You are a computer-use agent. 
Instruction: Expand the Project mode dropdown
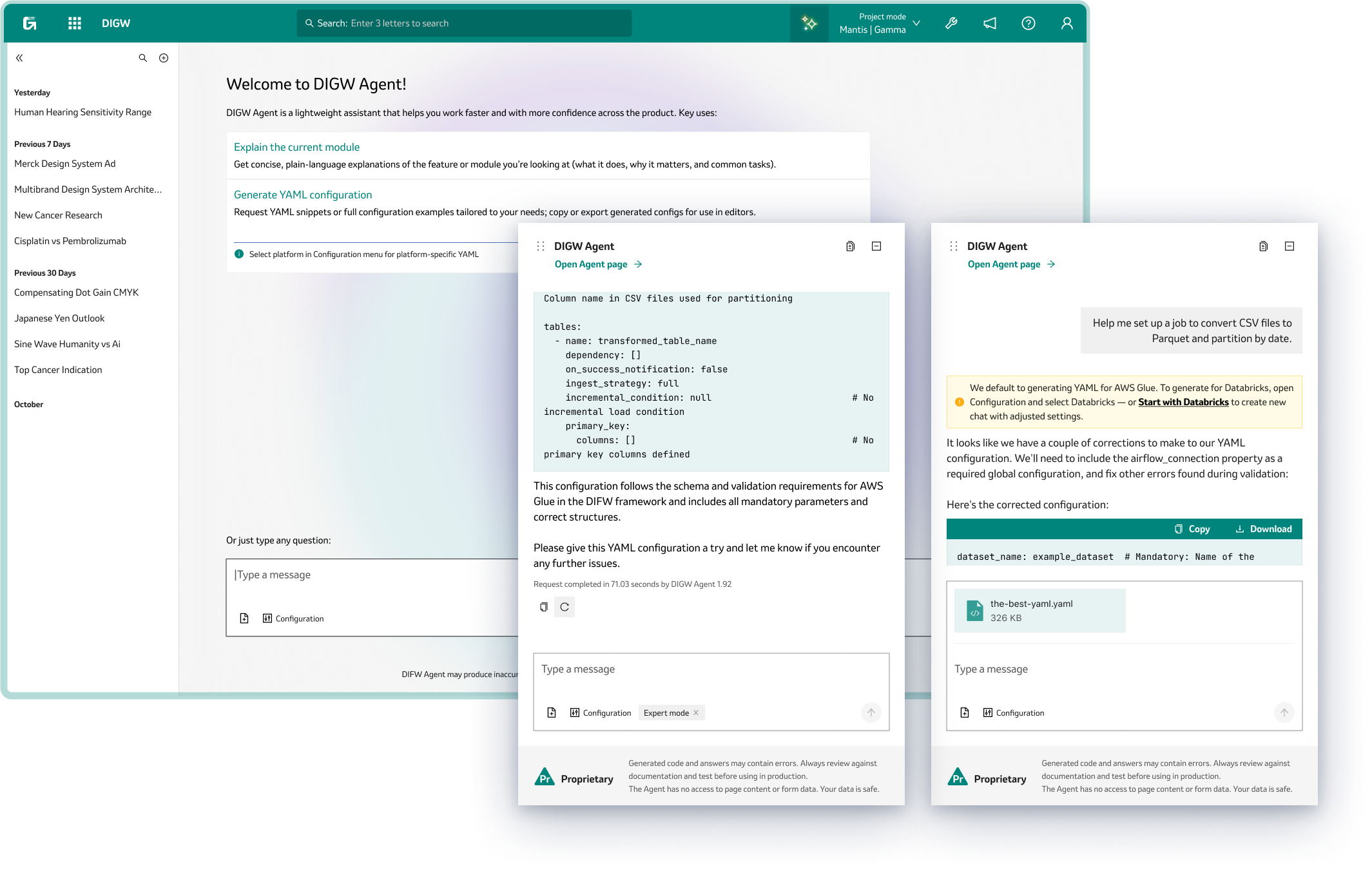coord(916,23)
